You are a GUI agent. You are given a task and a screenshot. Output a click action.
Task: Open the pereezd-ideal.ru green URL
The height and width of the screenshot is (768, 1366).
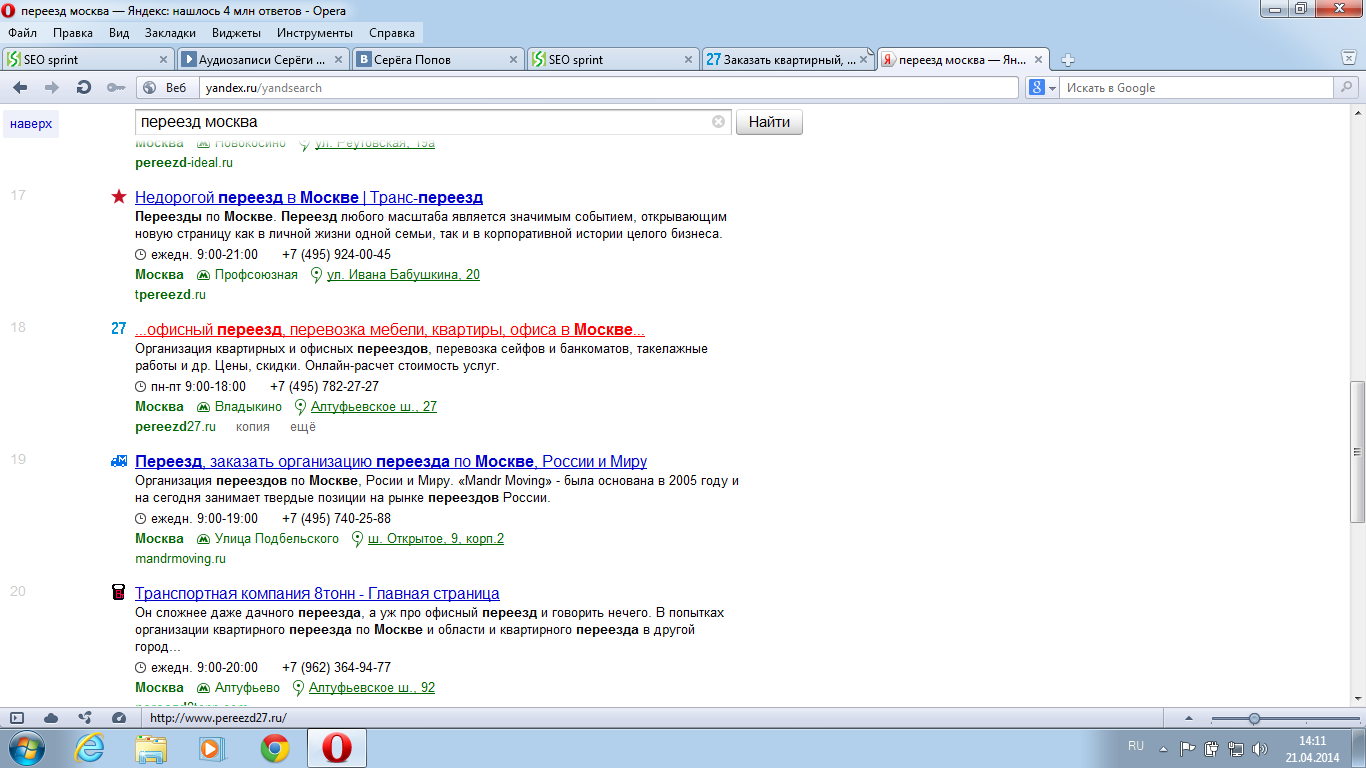pyautogui.click(x=184, y=162)
